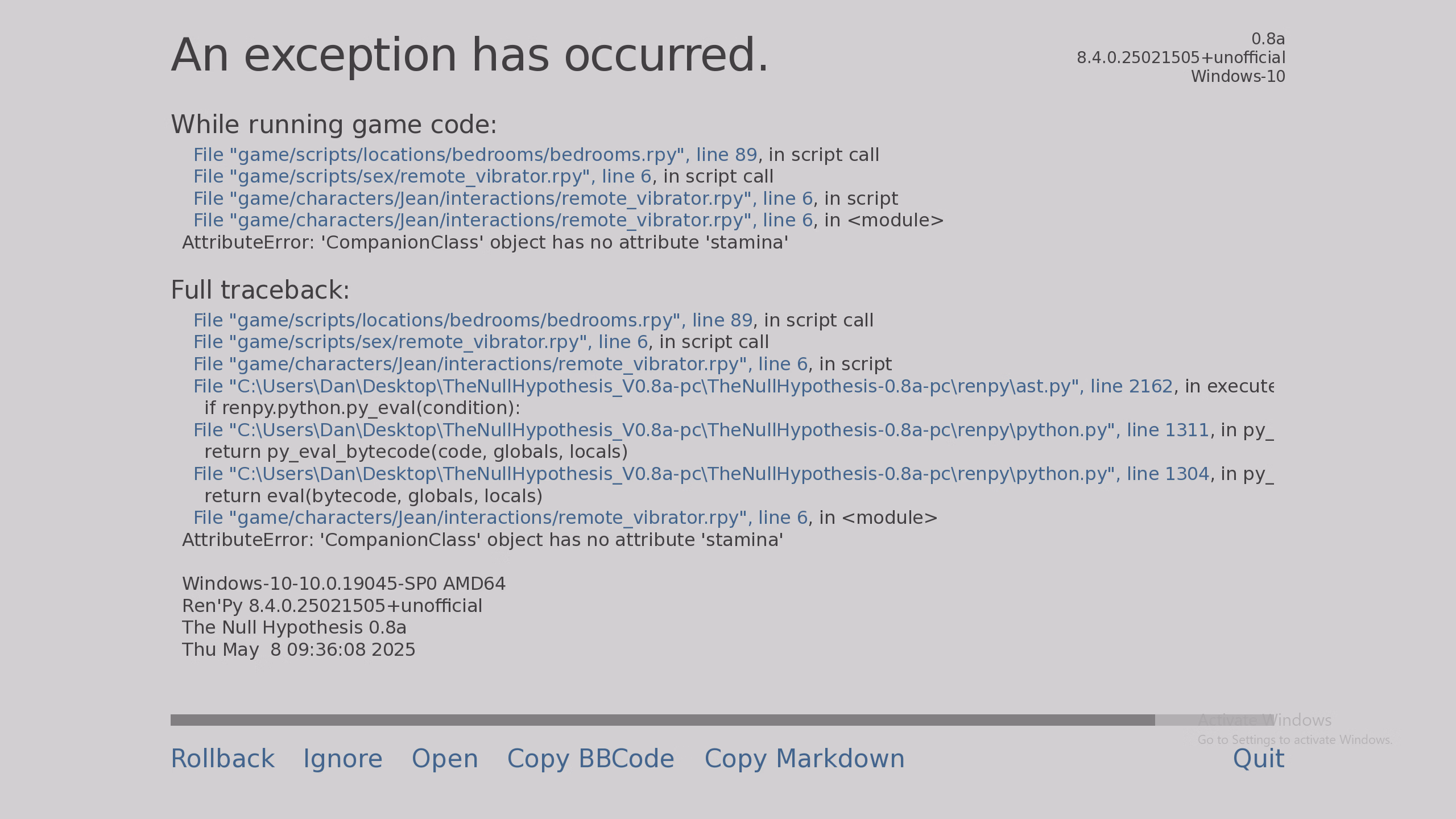The width and height of the screenshot is (1456, 819).
Task: Copy the error as BBCode
Action: tap(590, 759)
